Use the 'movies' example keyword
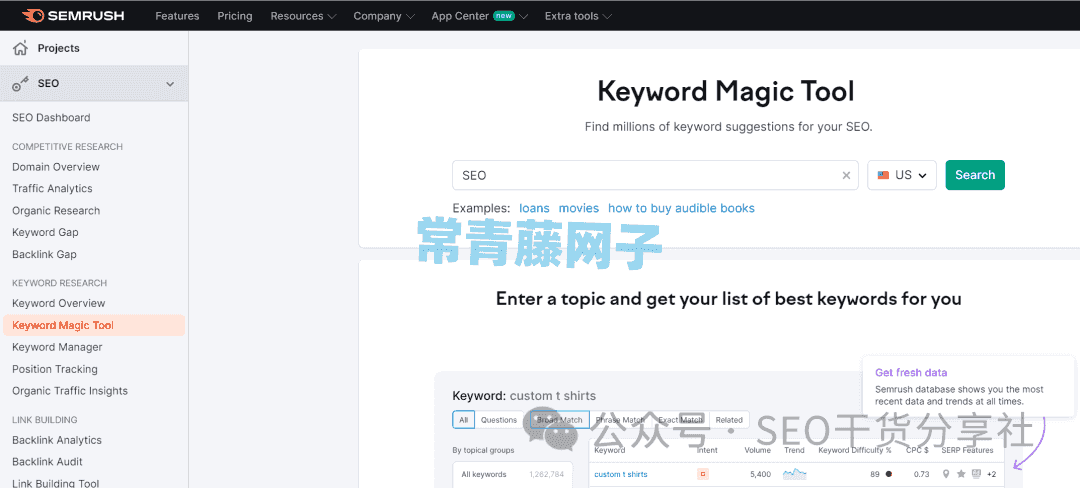Viewport: 1080px width, 488px height. (x=579, y=208)
